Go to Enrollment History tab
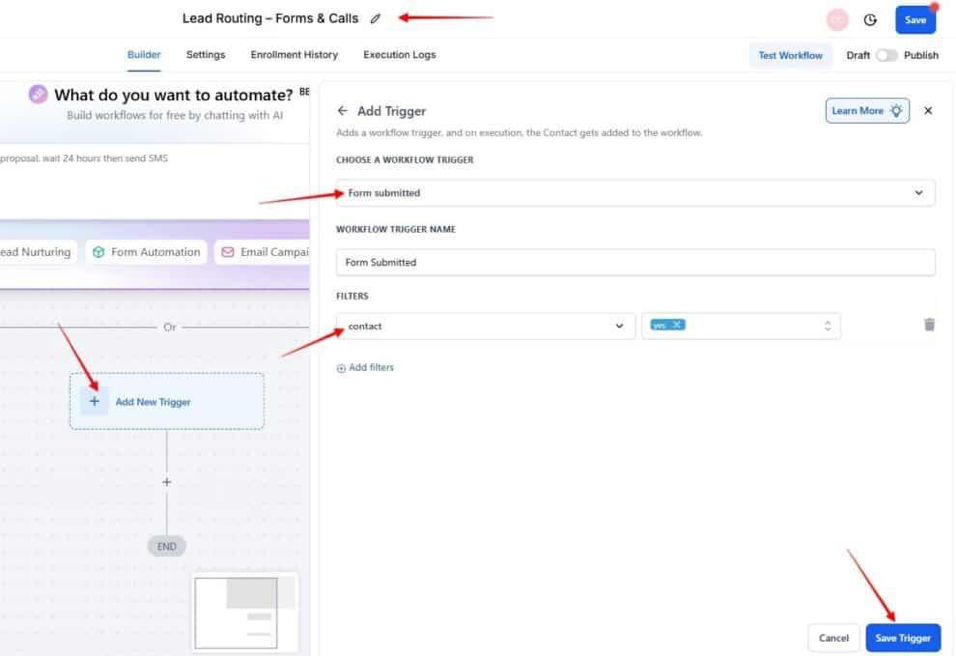956x656 pixels. [294, 55]
